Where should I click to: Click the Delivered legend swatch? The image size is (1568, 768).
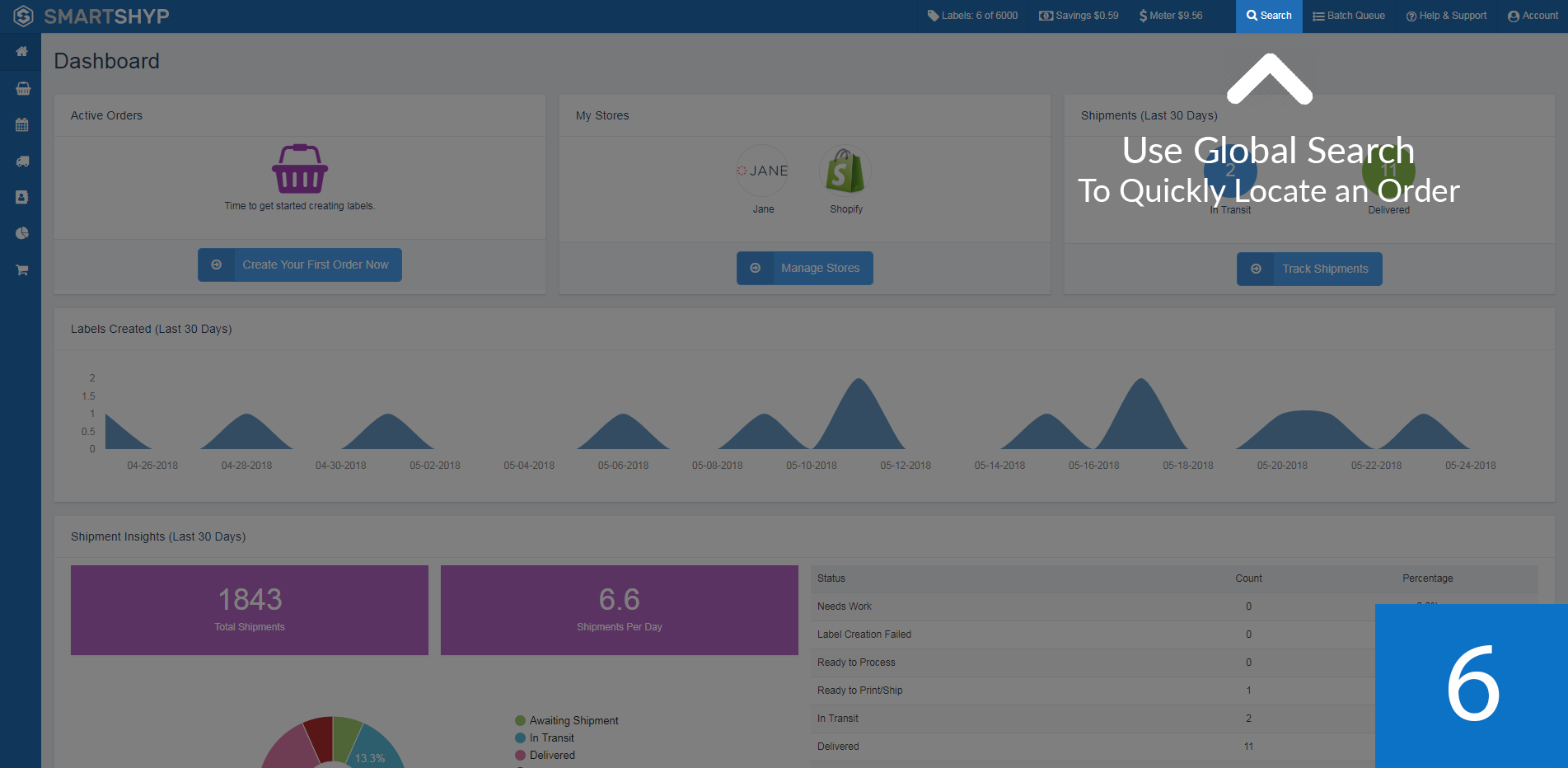pyautogui.click(x=520, y=755)
